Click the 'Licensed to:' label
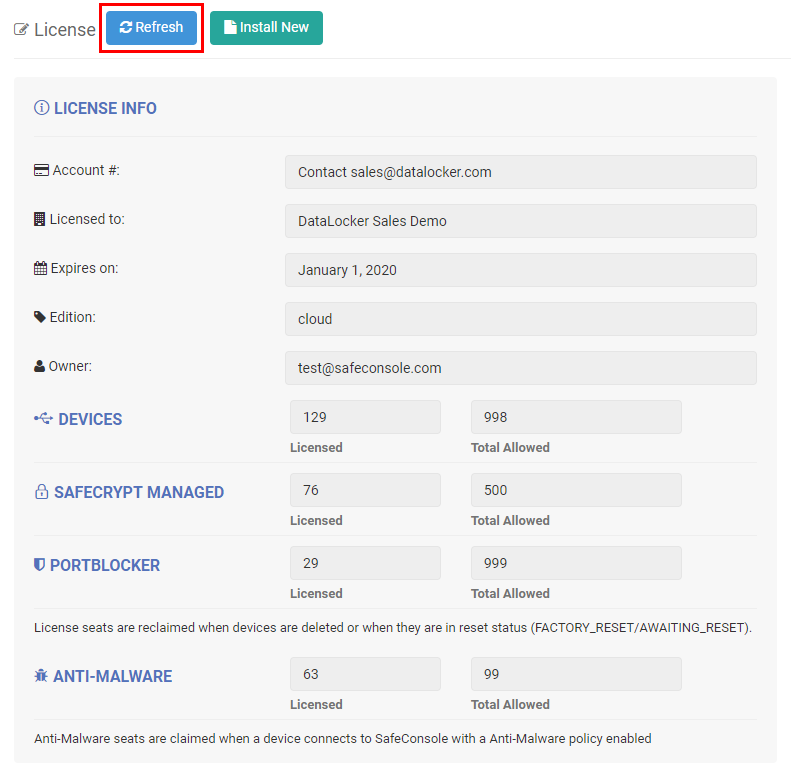 (x=87, y=219)
